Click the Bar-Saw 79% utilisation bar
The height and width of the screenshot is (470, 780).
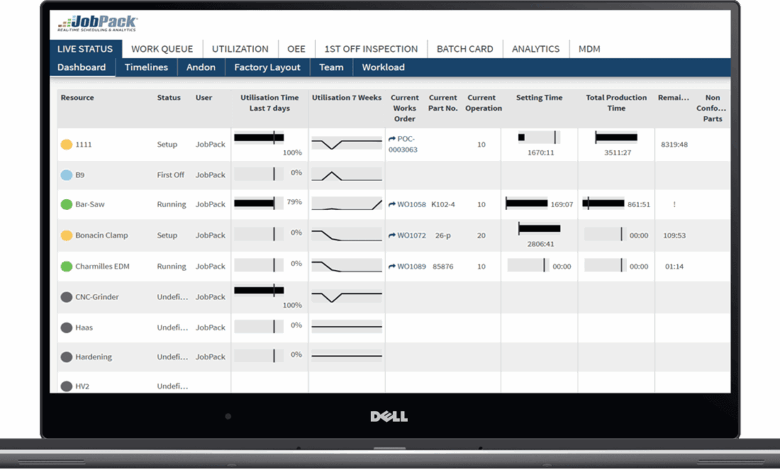(258, 203)
